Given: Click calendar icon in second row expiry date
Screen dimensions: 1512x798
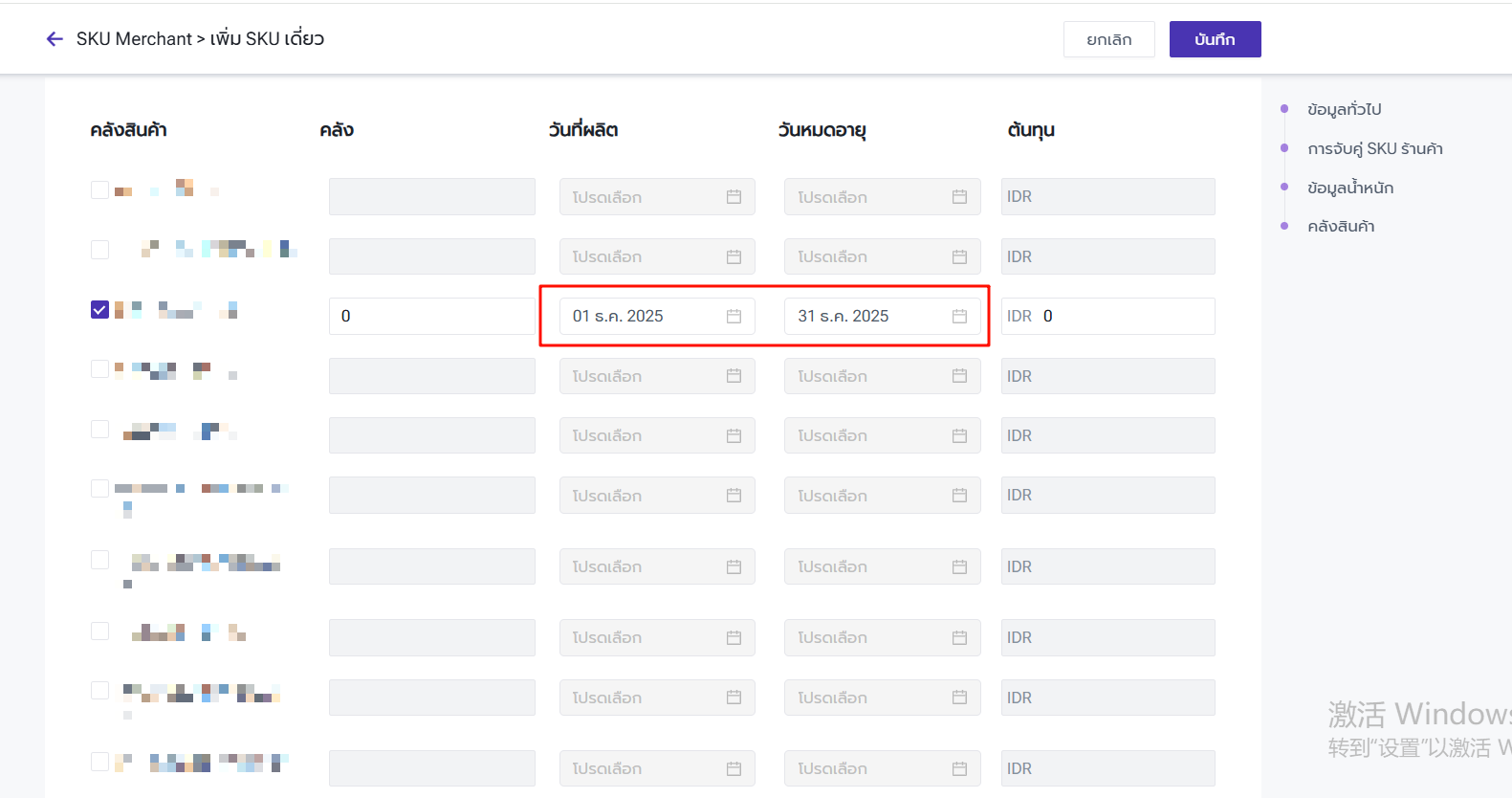Looking at the screenshot, I should tap(959, 256).
